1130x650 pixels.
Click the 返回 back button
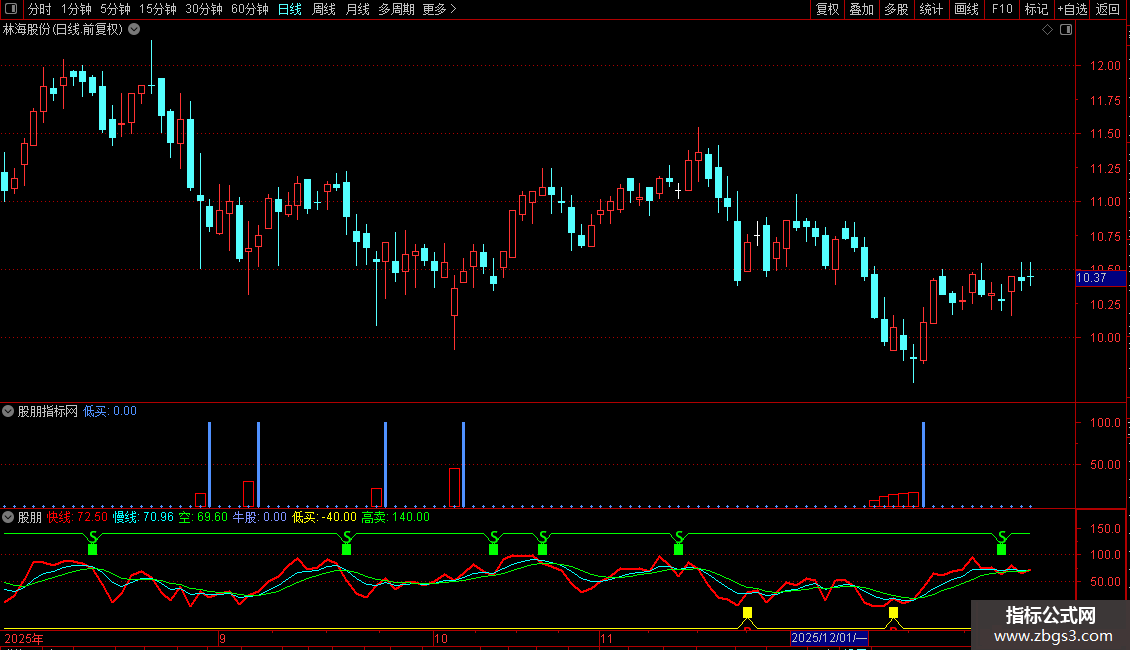point(1108,9)
